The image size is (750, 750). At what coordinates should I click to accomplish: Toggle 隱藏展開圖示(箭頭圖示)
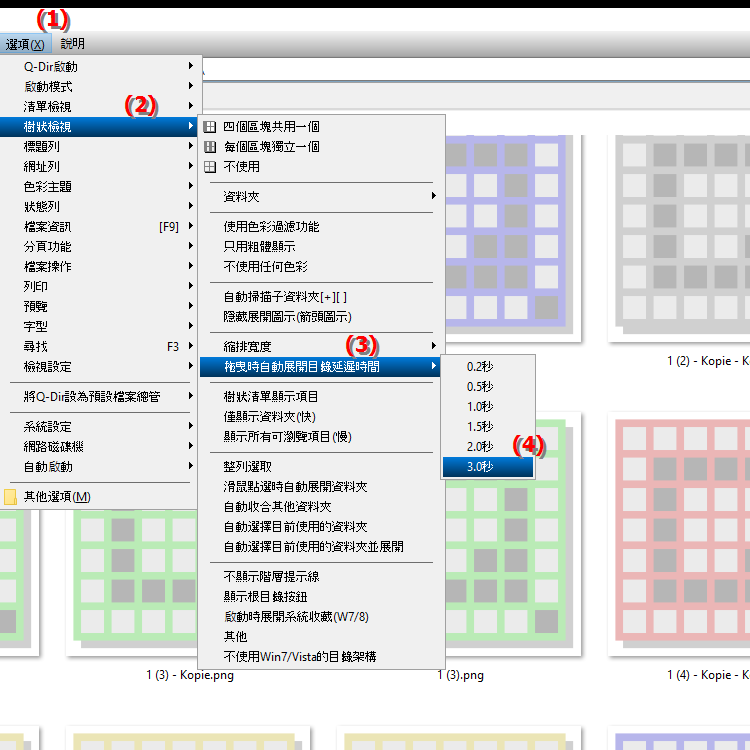(x=322, y=317)
